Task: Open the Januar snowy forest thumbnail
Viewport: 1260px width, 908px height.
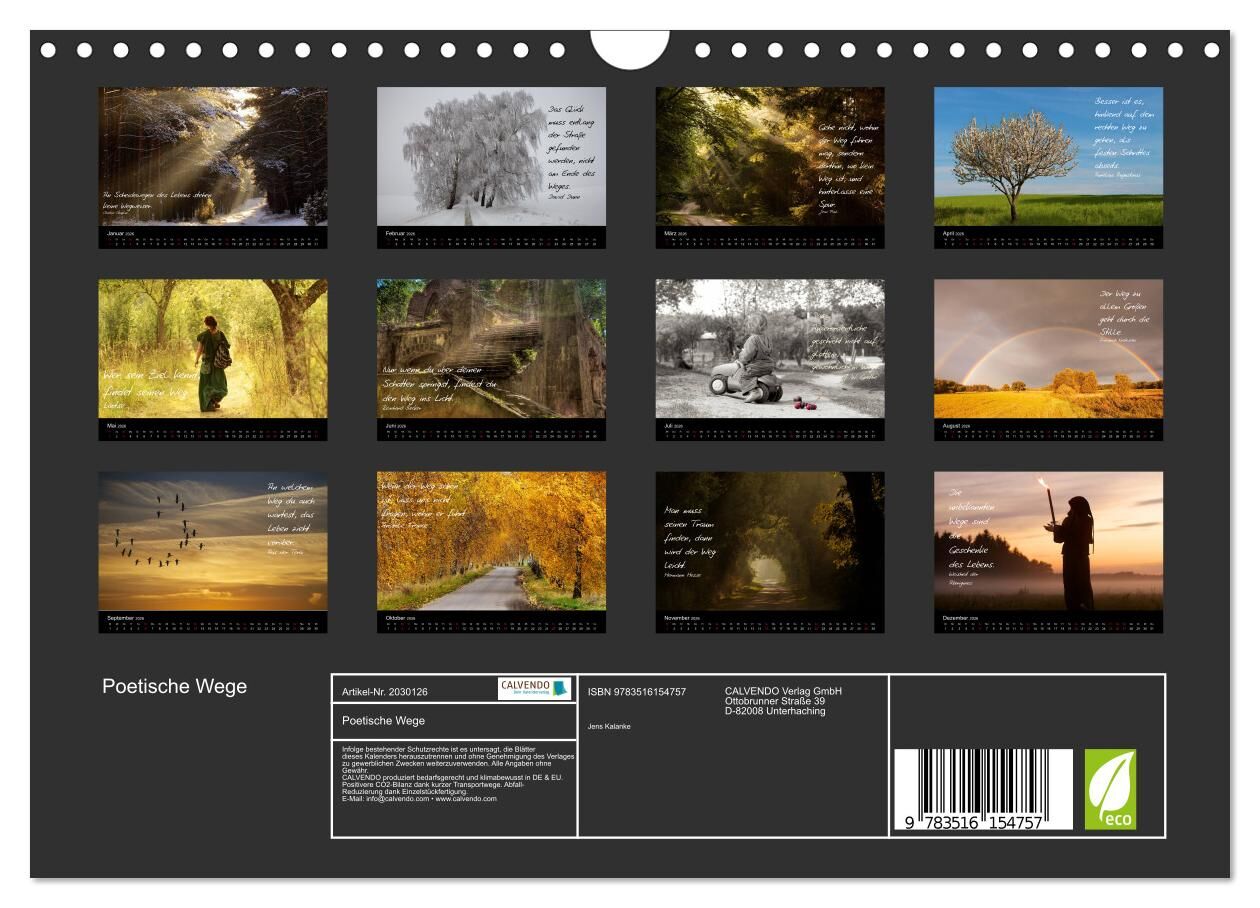Action: pyautogui.click(x=213, y=157)
